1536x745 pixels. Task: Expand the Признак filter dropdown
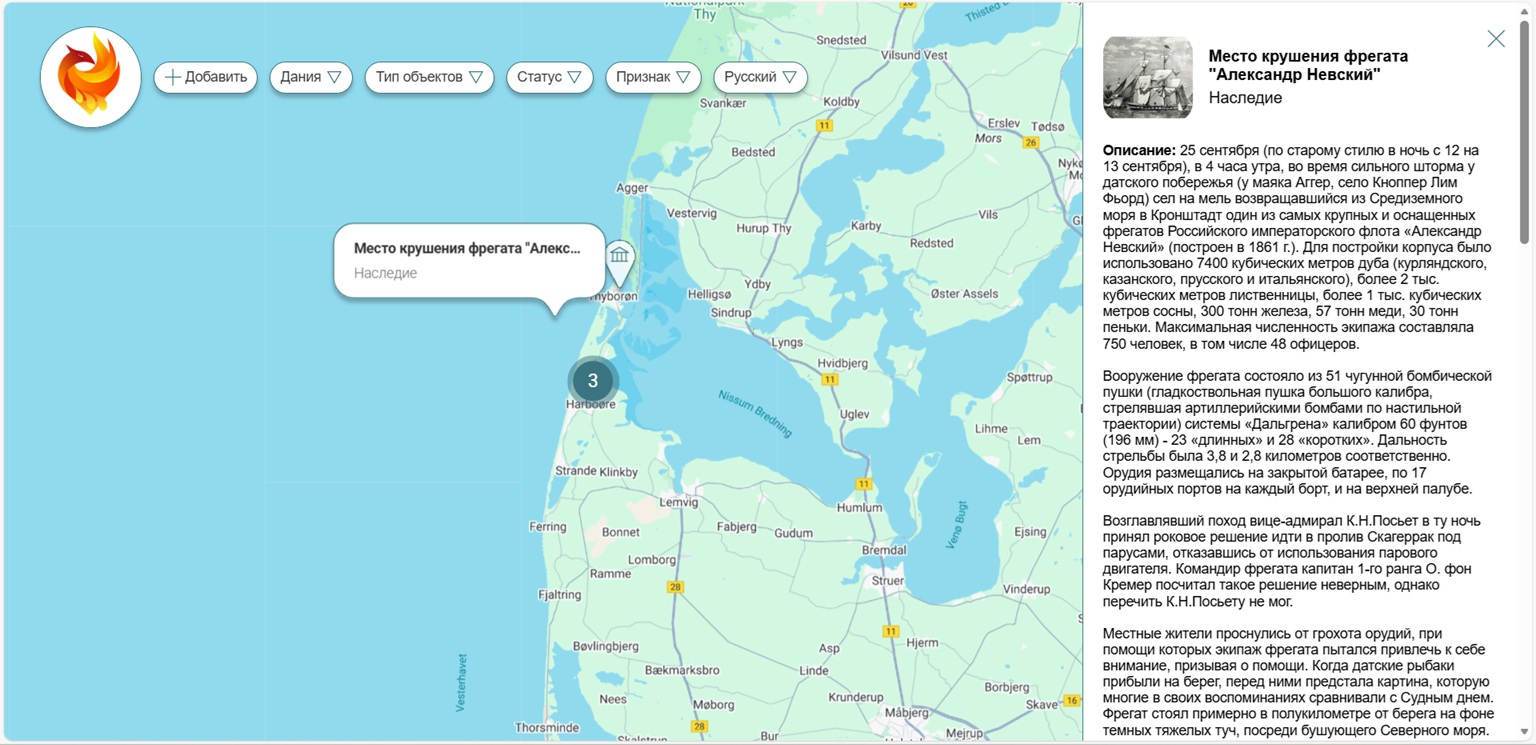653,77
